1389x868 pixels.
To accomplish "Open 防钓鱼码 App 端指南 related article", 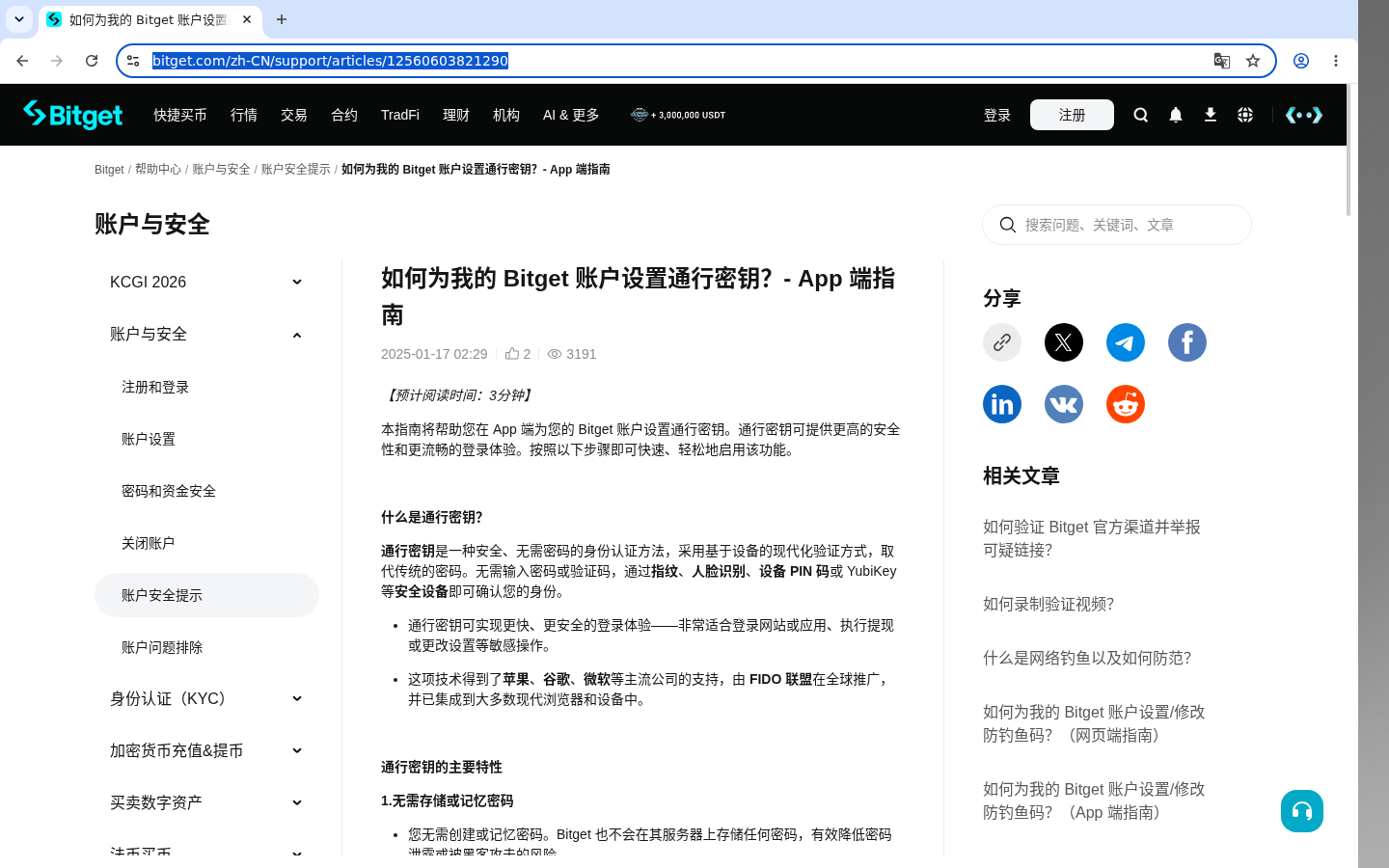I will (1094, 800).
